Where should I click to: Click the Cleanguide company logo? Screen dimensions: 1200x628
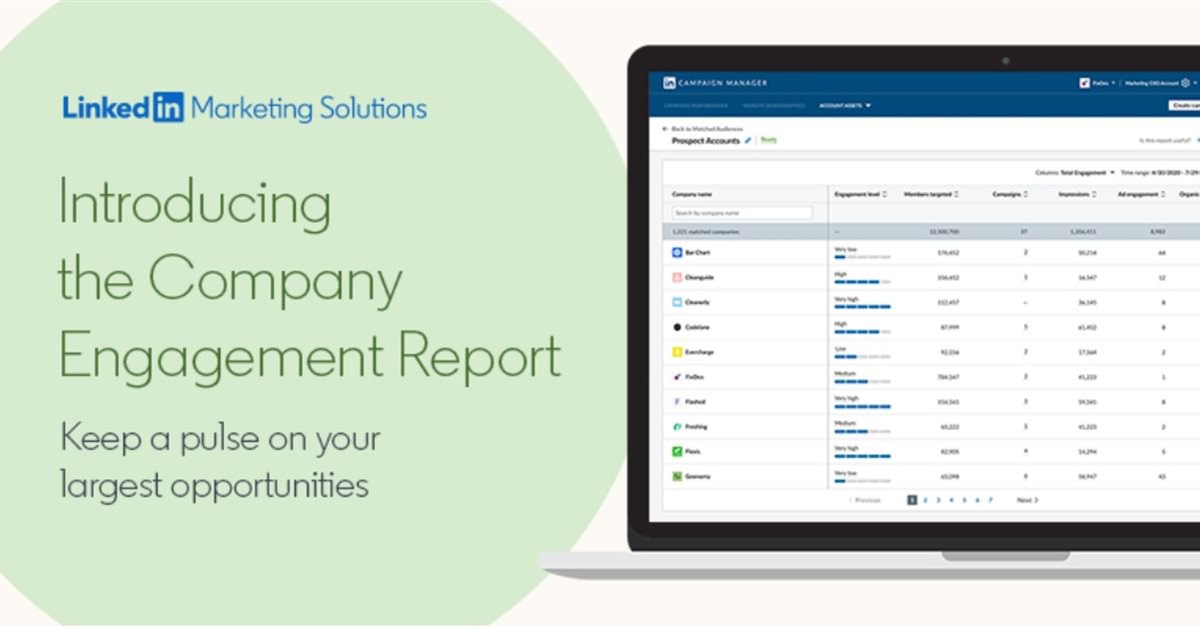pos(677,277)
